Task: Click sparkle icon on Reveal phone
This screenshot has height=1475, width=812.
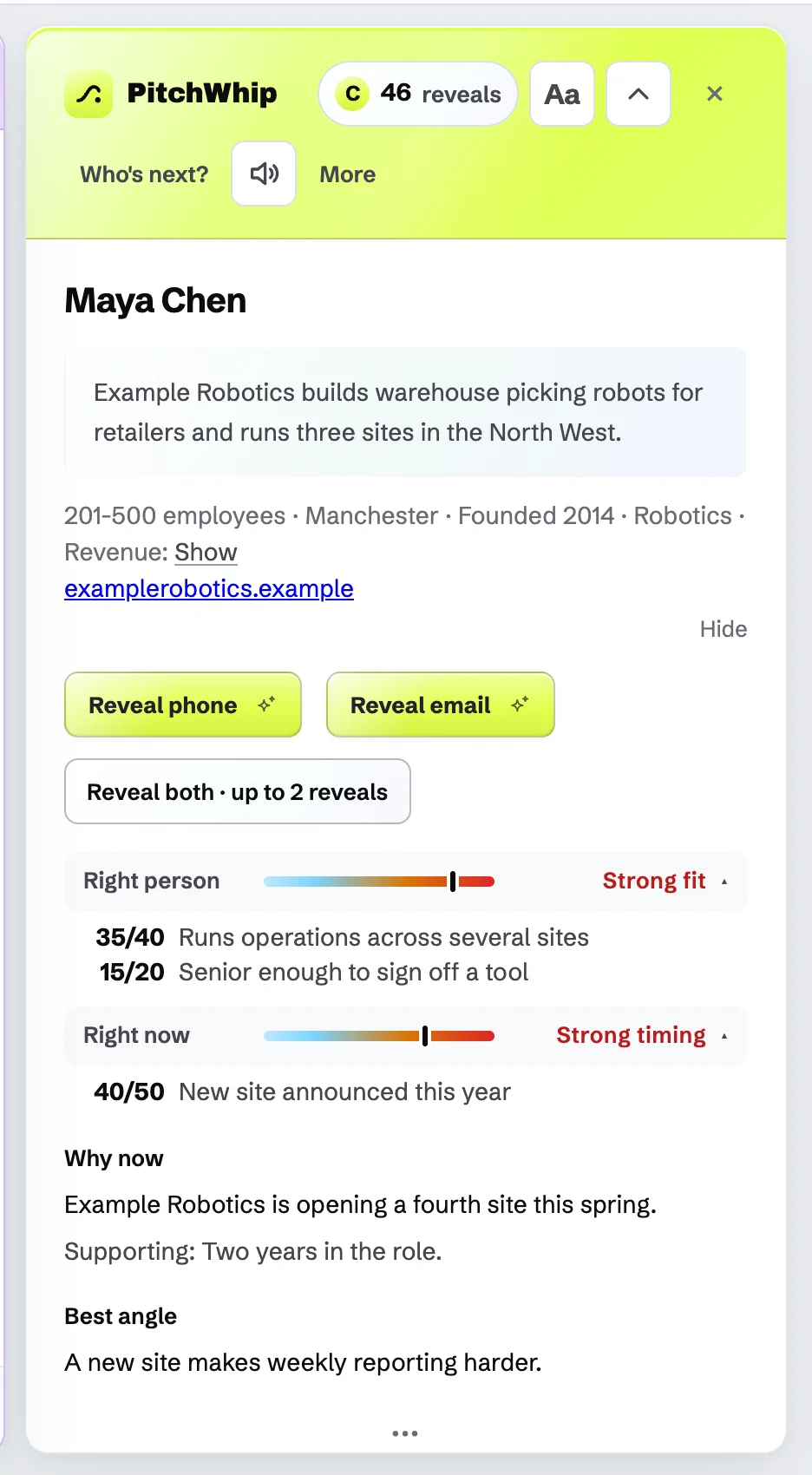Action: click(x=266, y=705)
